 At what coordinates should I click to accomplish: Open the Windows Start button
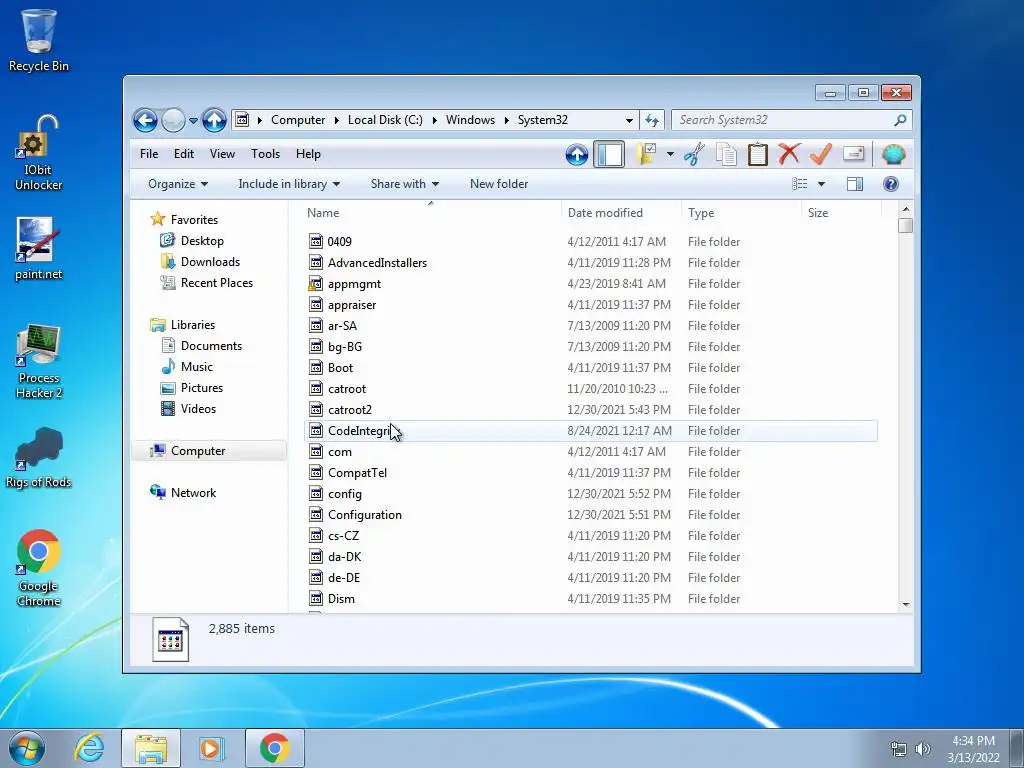click(27, 748)
